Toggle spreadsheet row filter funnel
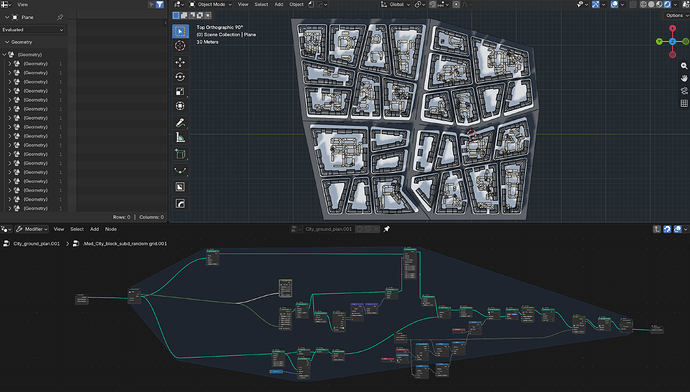This screenshot has width=690, height=392. (160, 4)
